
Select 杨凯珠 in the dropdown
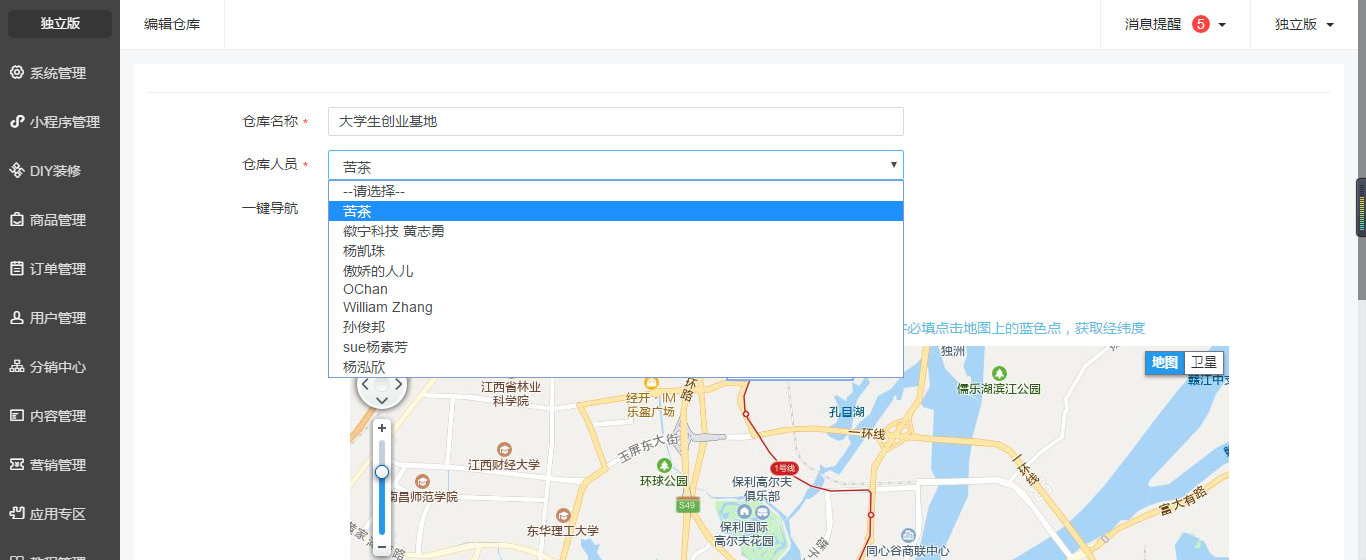[616, 250]
